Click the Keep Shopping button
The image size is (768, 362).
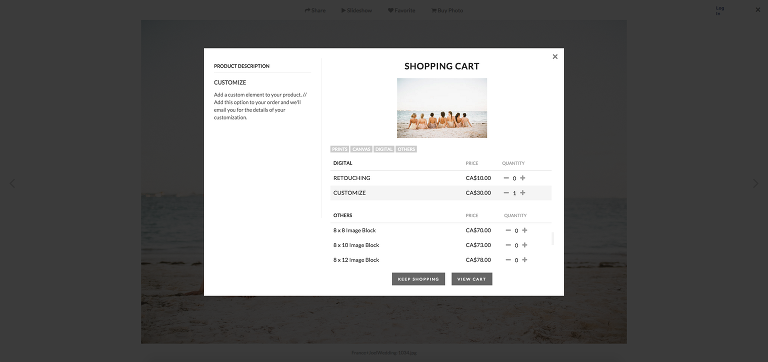pos(418,279)
